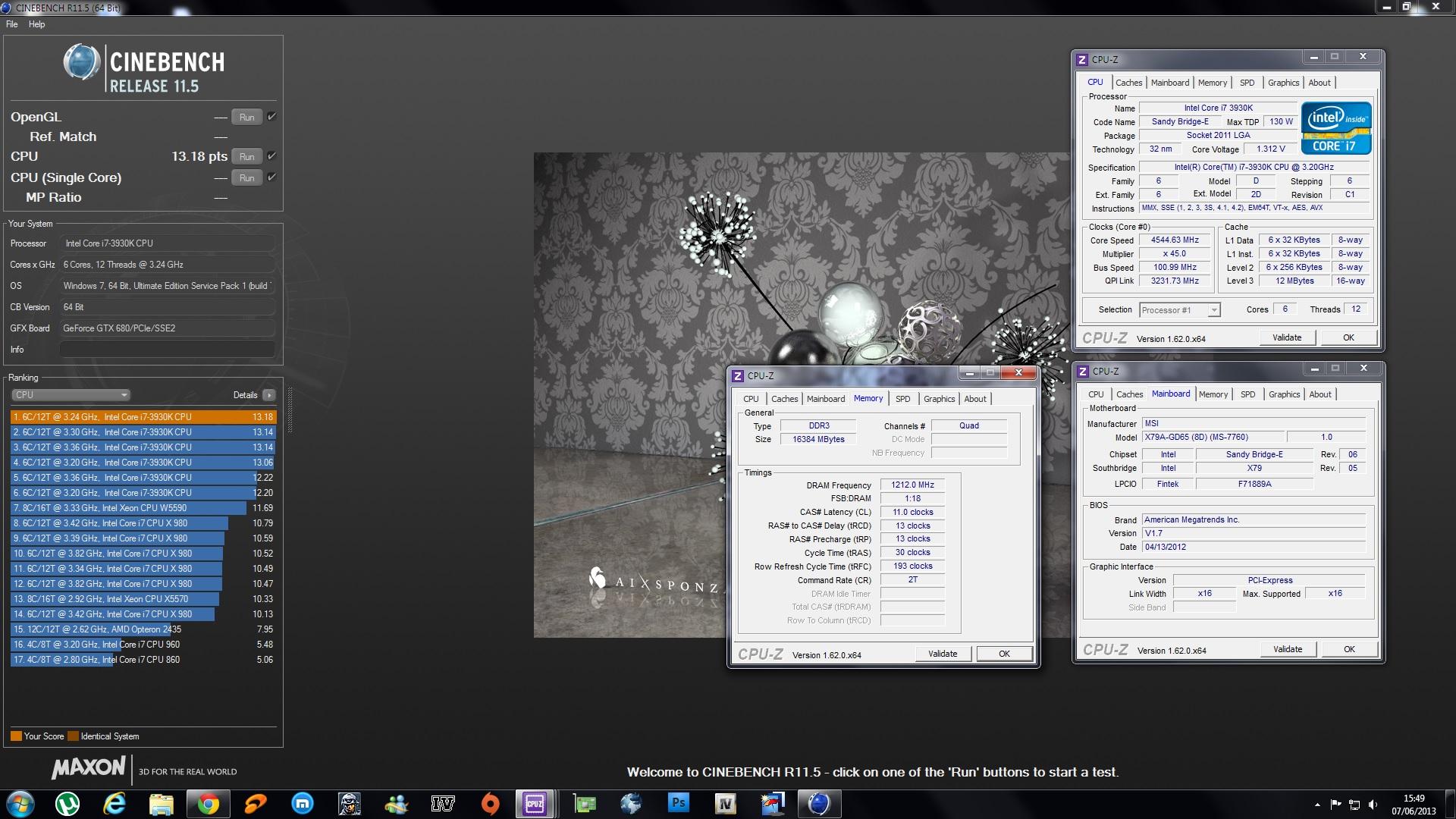
Task: Open the volume control tray icon
Action: [x=1373, y=805]
